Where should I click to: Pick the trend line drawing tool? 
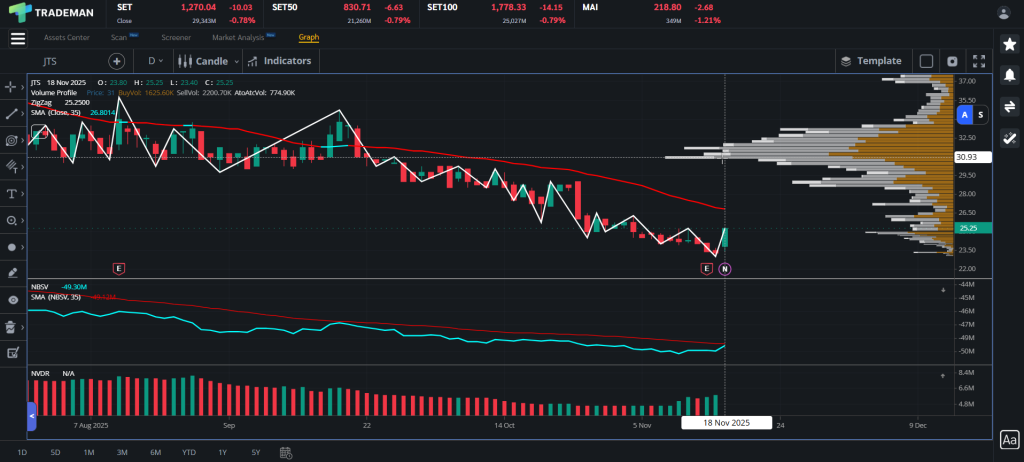[12, 114]
